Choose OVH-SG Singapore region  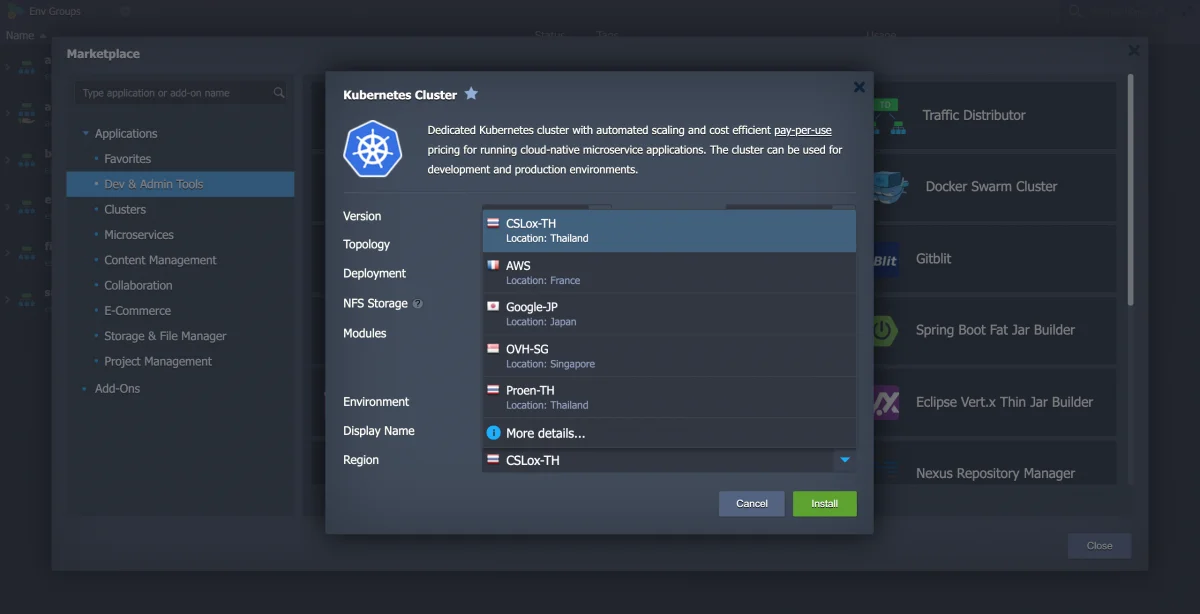(669, 356)
